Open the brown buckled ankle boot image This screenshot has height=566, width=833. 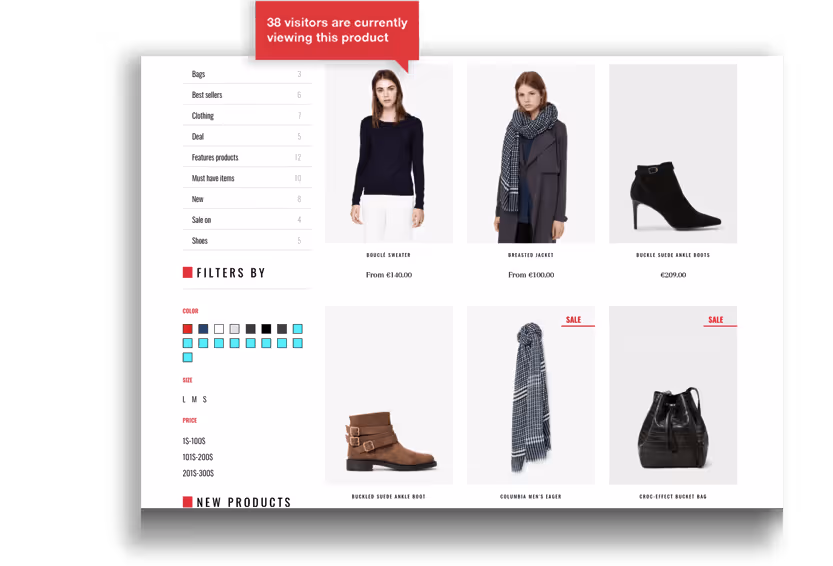(389, 395)
